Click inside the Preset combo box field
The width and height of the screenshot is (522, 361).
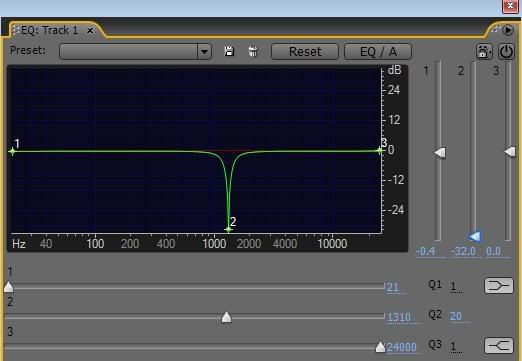pos(128,52)
